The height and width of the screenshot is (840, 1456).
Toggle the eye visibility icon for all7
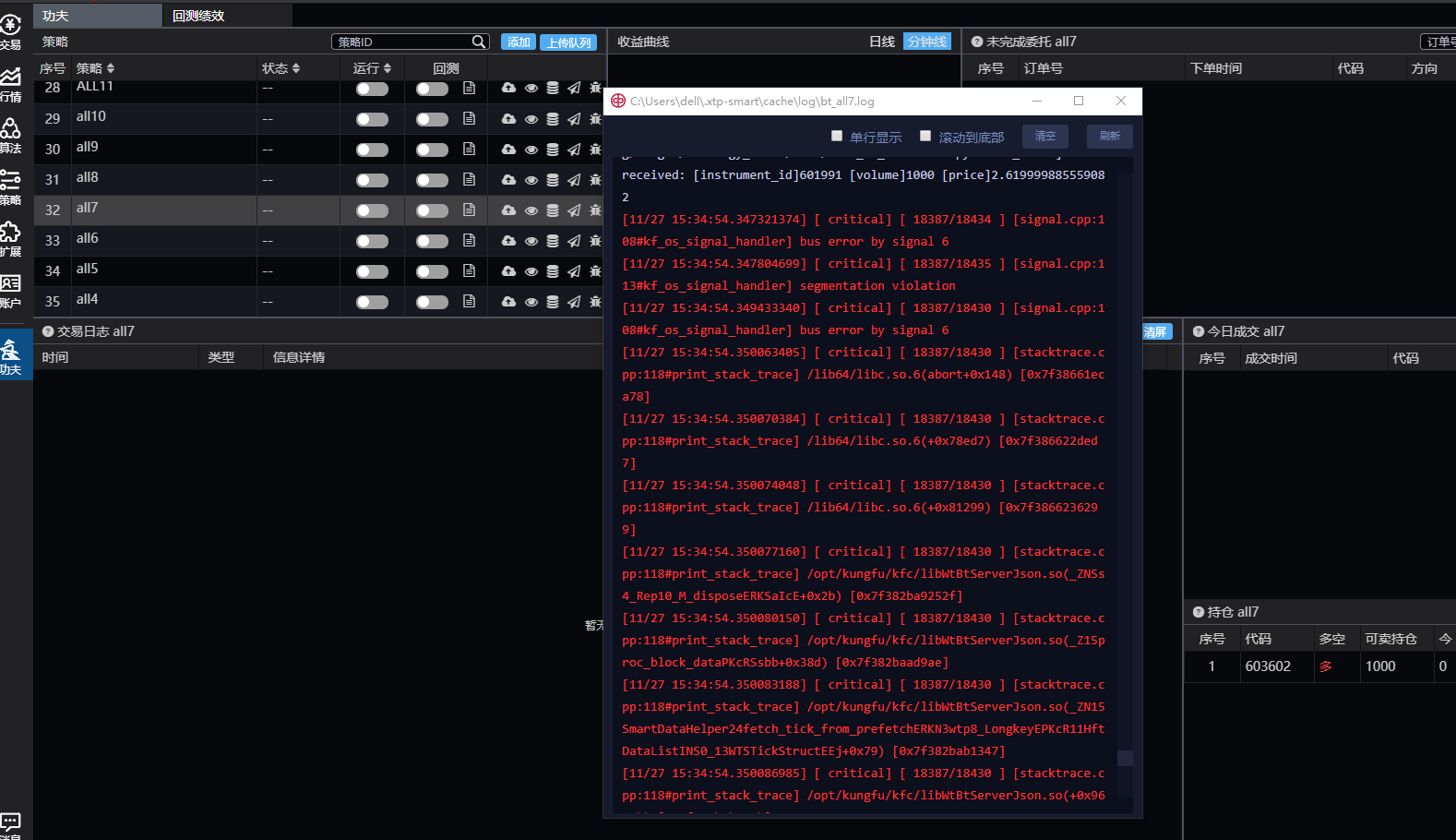coord(531,210)
